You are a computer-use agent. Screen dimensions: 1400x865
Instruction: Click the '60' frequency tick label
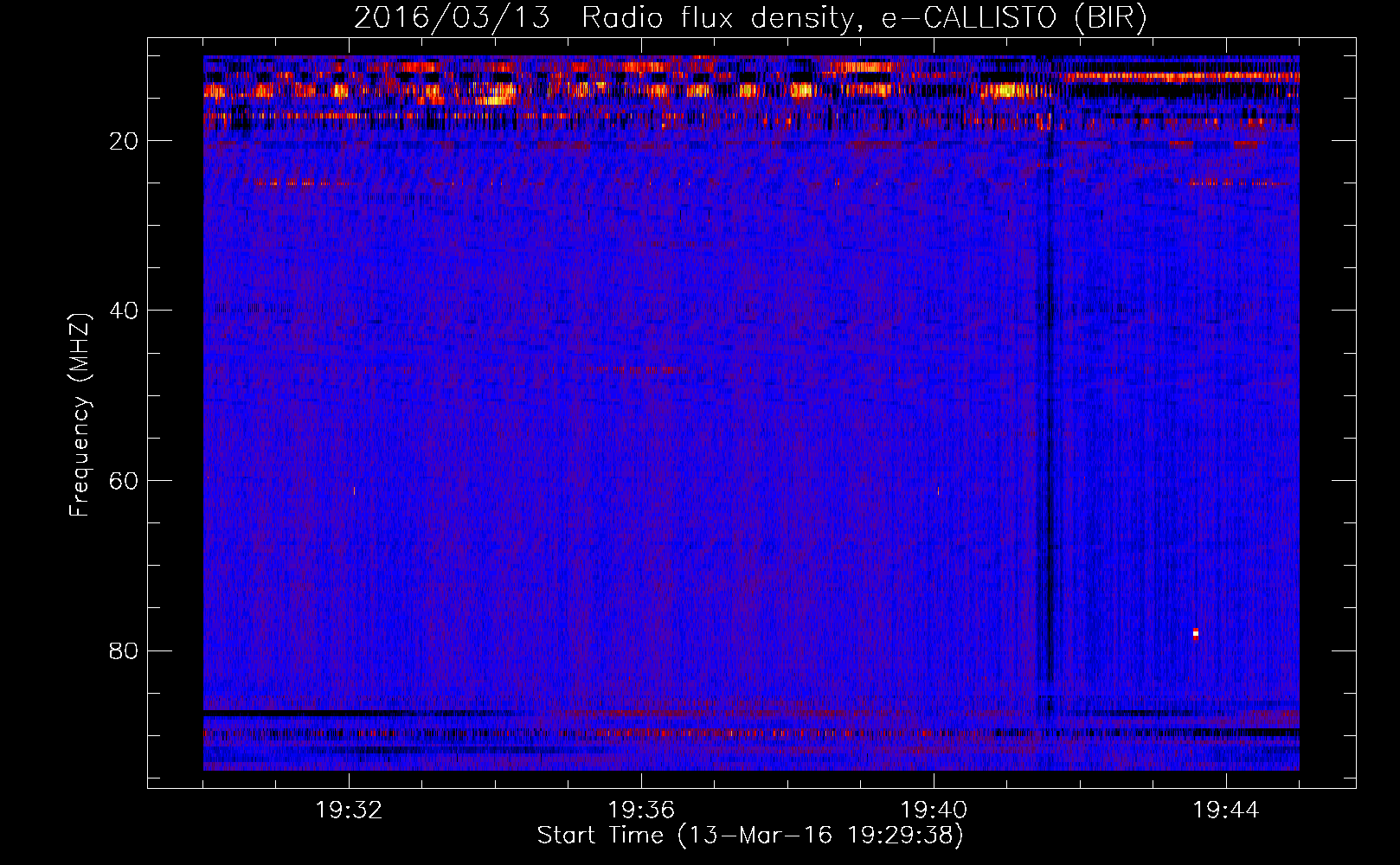124,481
